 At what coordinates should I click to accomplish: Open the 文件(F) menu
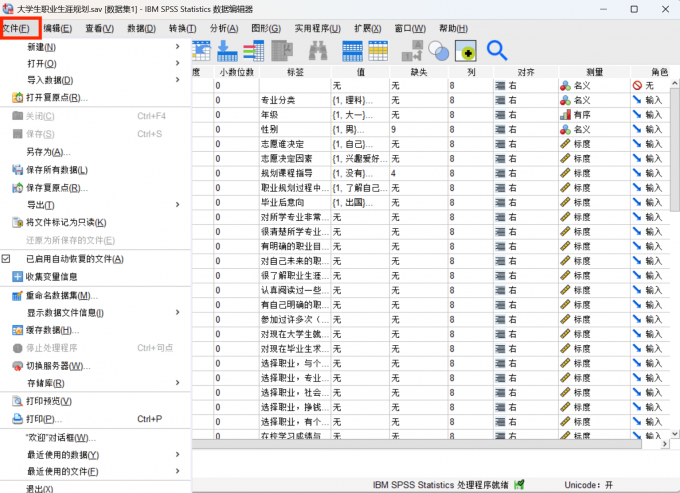coord(16,29)
